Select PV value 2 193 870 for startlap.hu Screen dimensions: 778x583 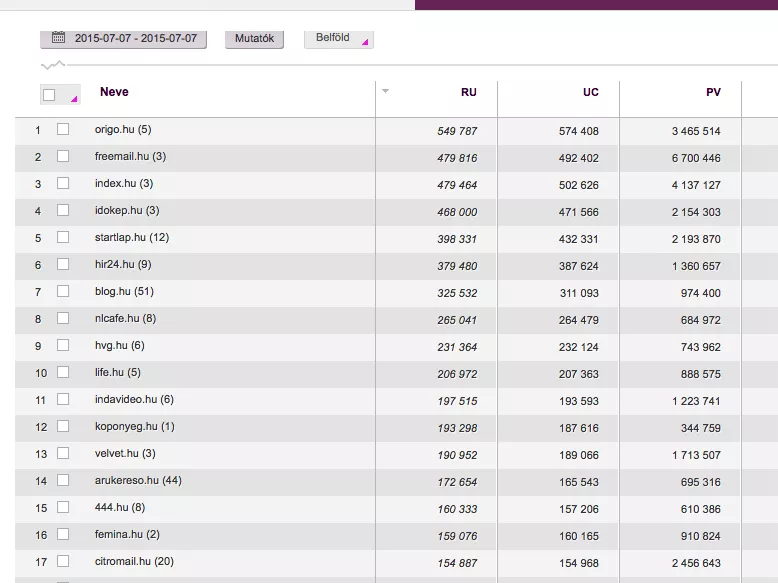click(696, 239)
